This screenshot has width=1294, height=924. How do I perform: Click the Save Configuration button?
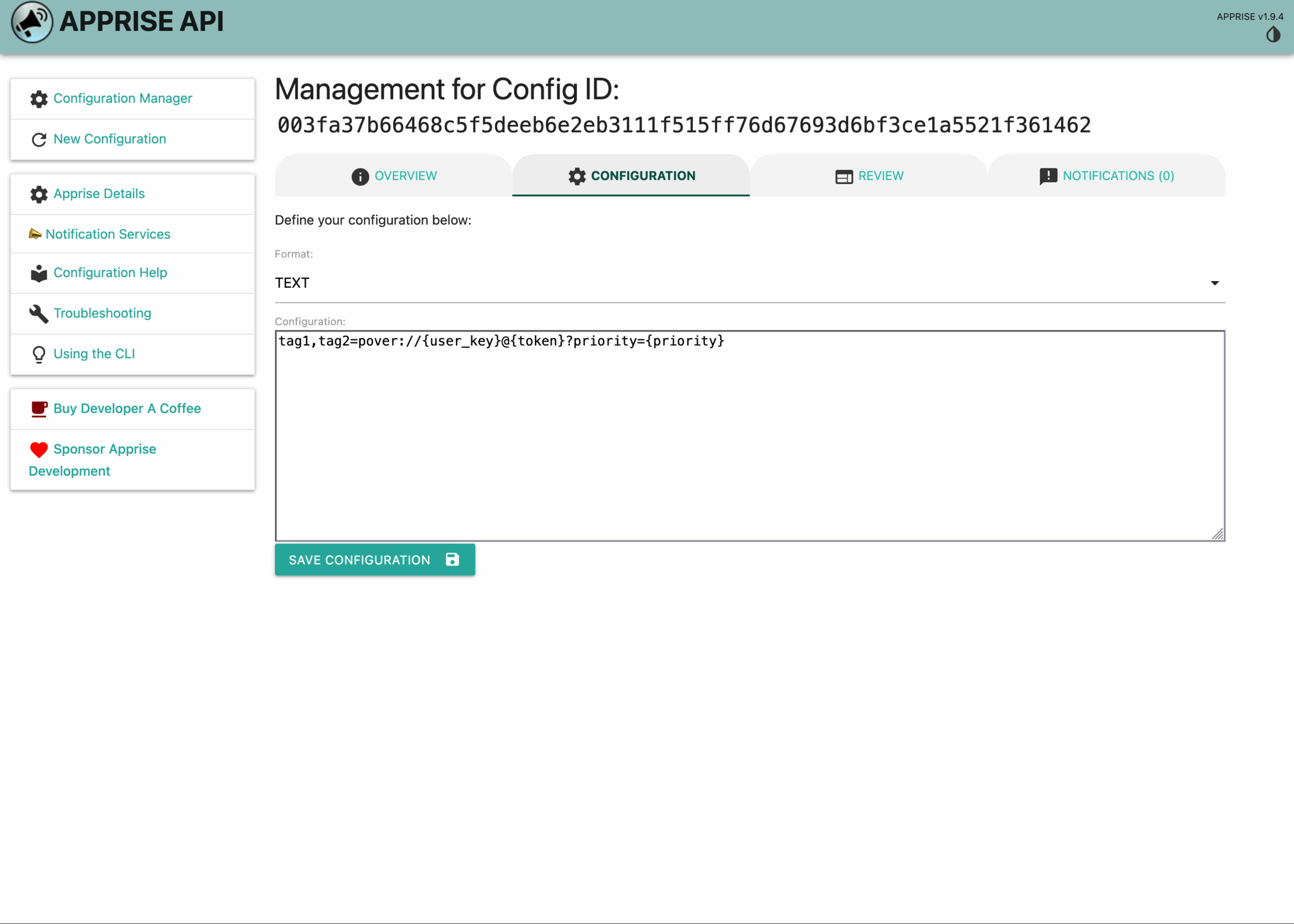375,560
